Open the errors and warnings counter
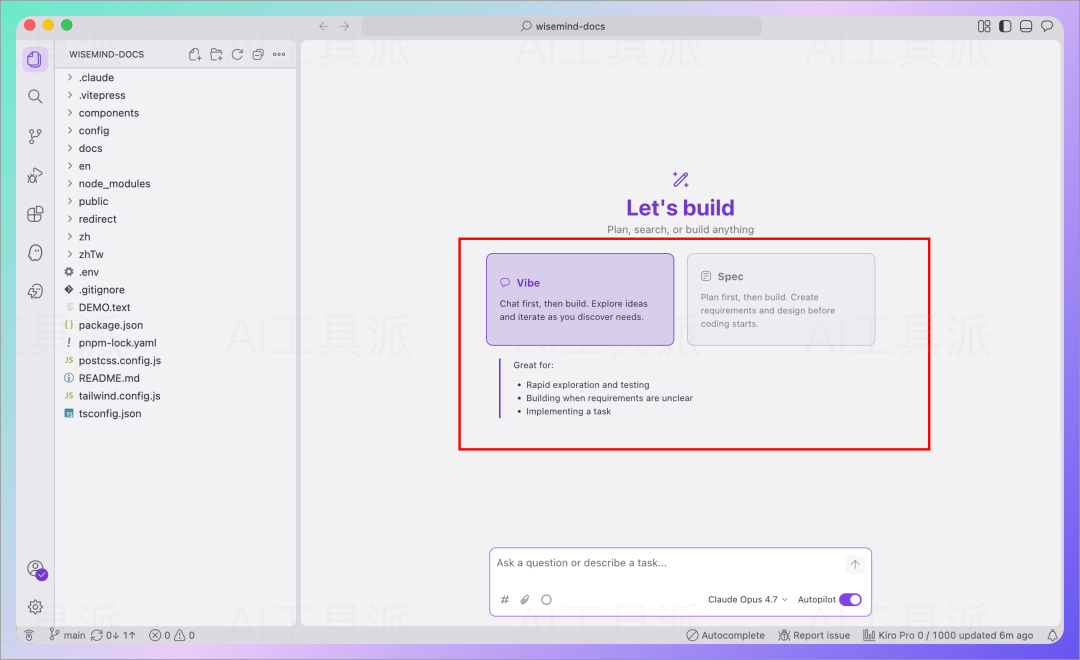The height and width of the screenshot is (660, 1080). (x=172, y=635)
